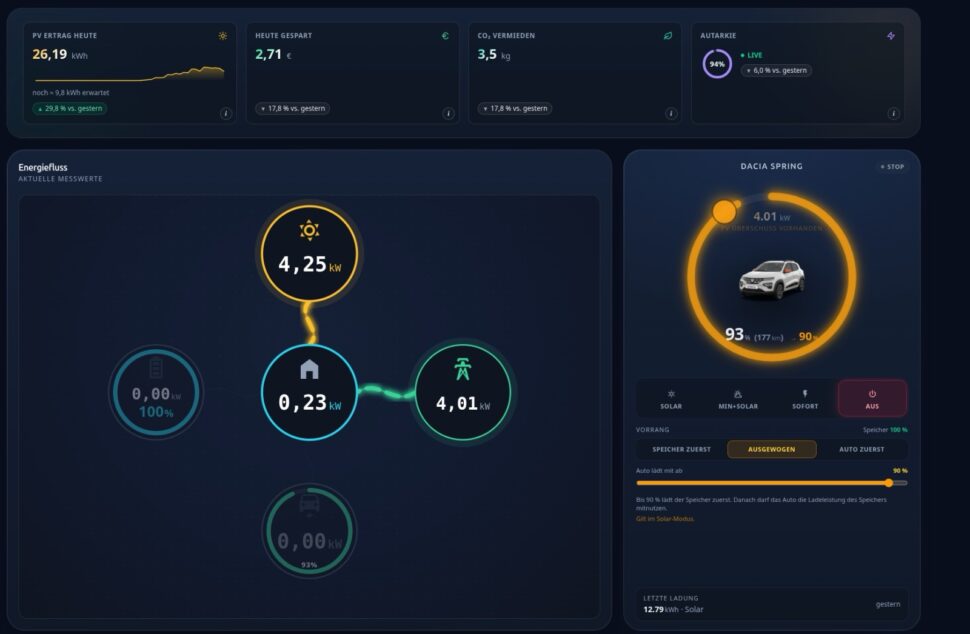Switch priority to Speicher zuerst
Image resolution: width=970 pixels, height=634 pixels.
(x=682, y=449)
